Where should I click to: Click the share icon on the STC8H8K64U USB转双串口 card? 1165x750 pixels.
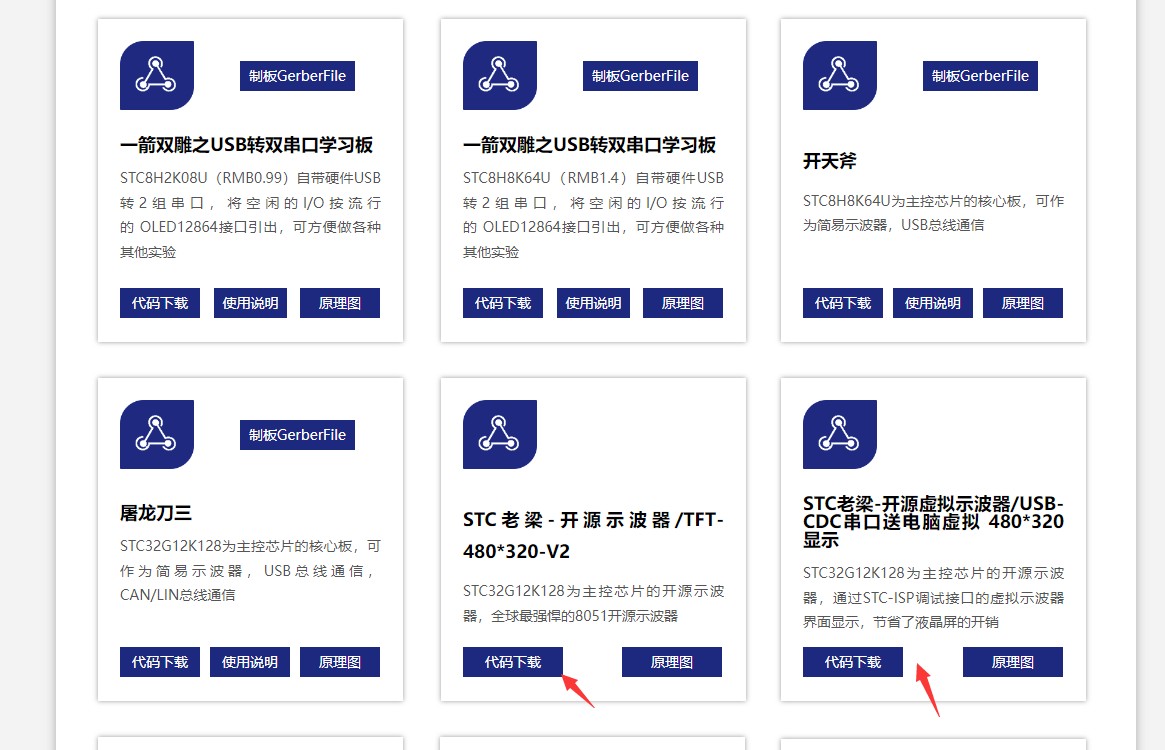pos(499,75)
